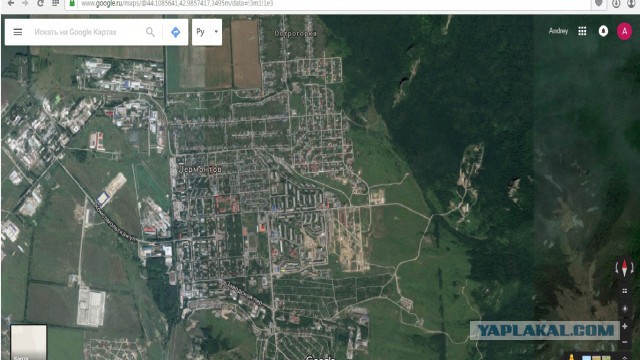Viewport: 640px width, 360px height.
Task: Go back with the browser back arrow
Action: pos(11,3)
